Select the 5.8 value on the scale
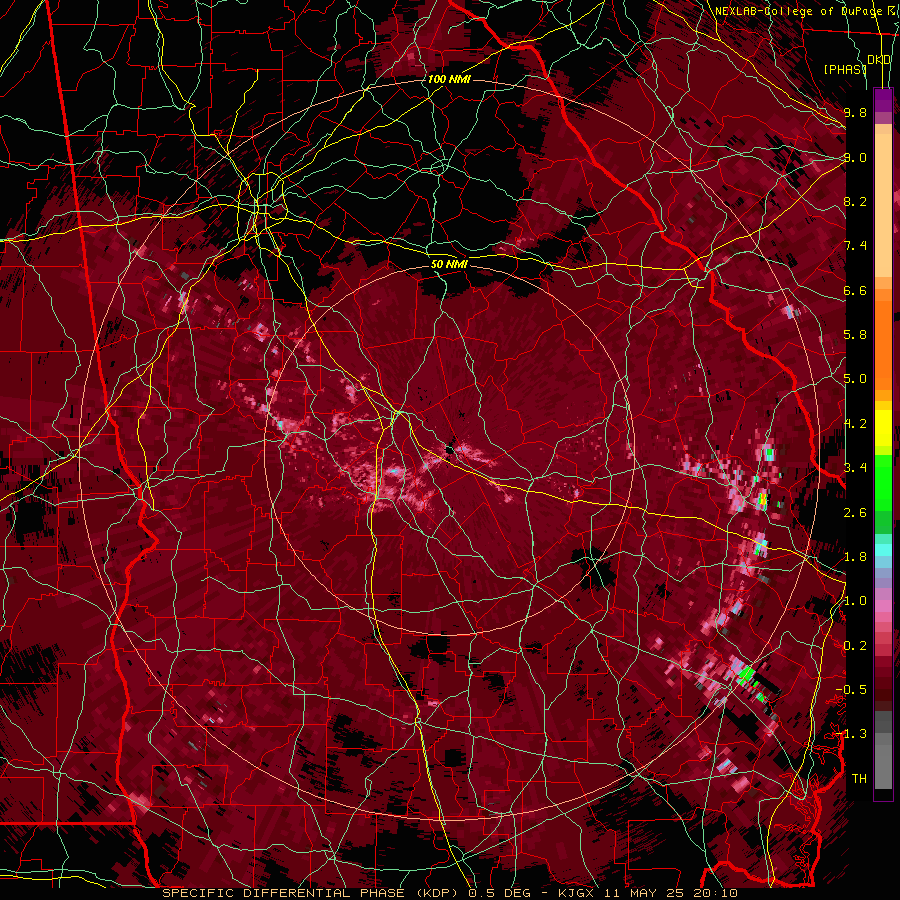Screen dimensions: 900x900 (855, 335)
